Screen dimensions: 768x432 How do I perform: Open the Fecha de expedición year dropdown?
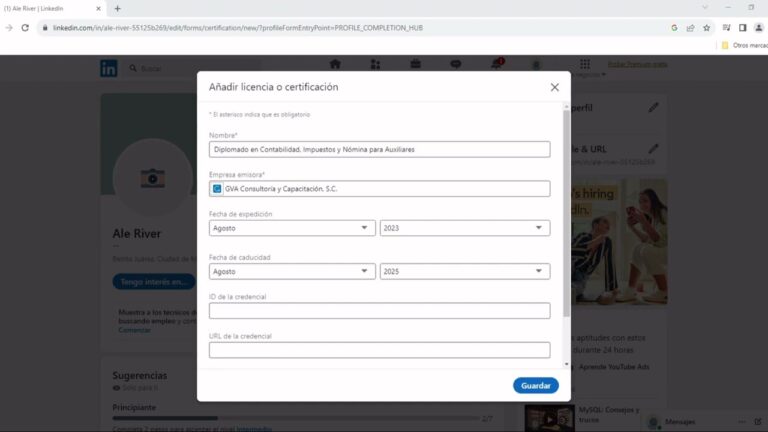point(465,228)
